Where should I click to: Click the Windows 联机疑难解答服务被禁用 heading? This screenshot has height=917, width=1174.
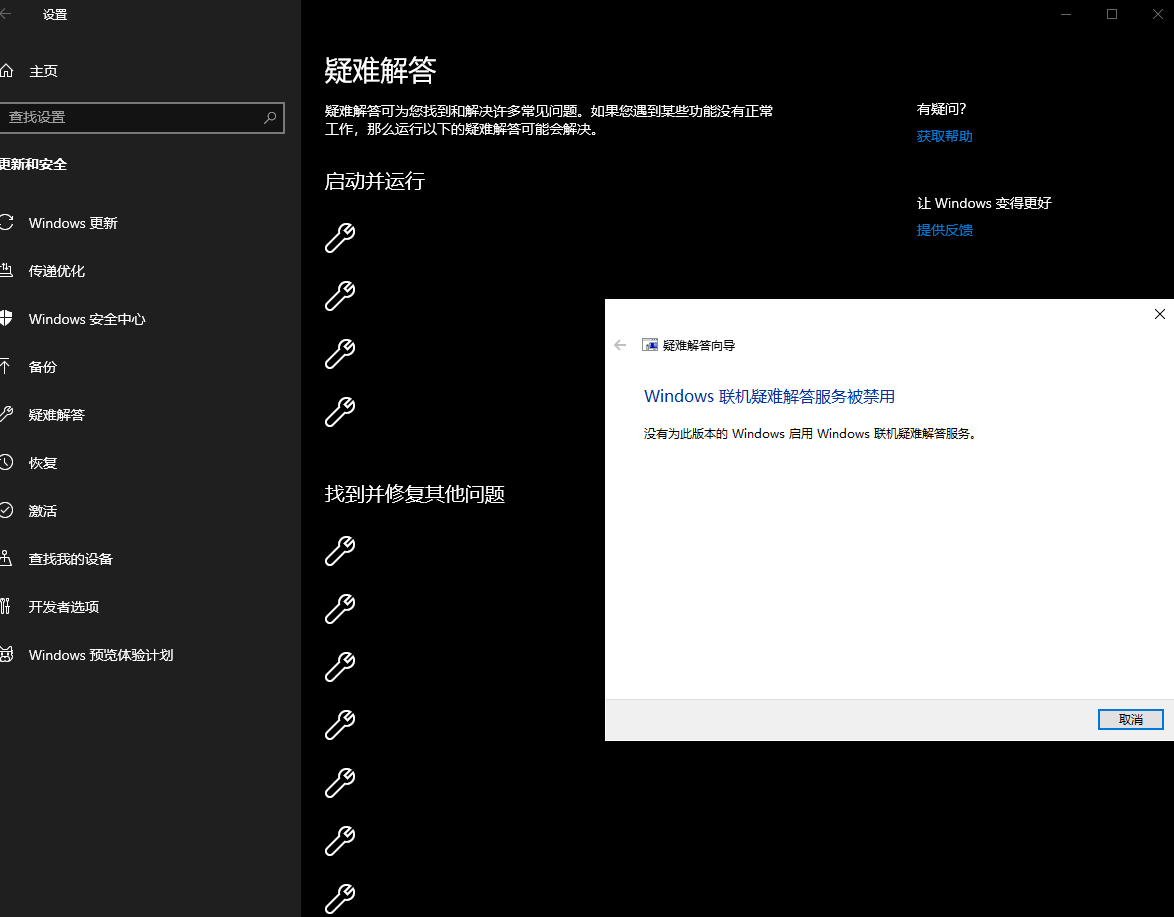tap(770, 397)
